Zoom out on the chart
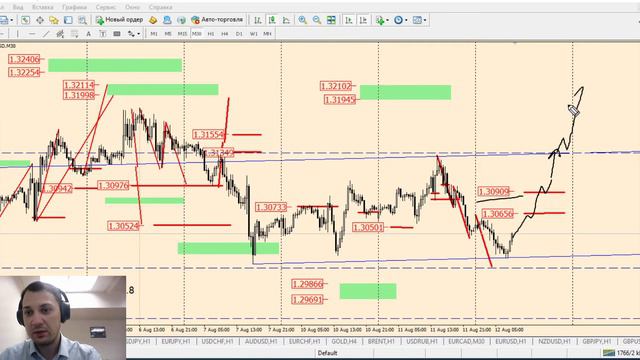The width and height of the screenshot is (640, 360). coord(317,20)
